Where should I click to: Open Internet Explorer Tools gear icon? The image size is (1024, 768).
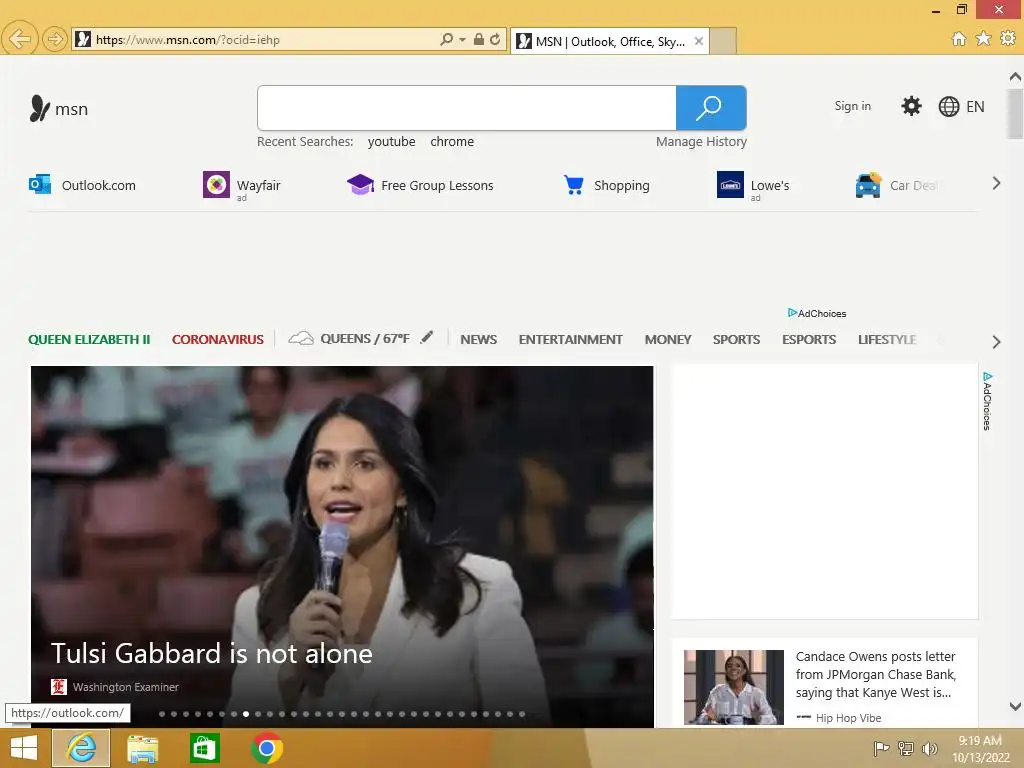point(1008,39)
